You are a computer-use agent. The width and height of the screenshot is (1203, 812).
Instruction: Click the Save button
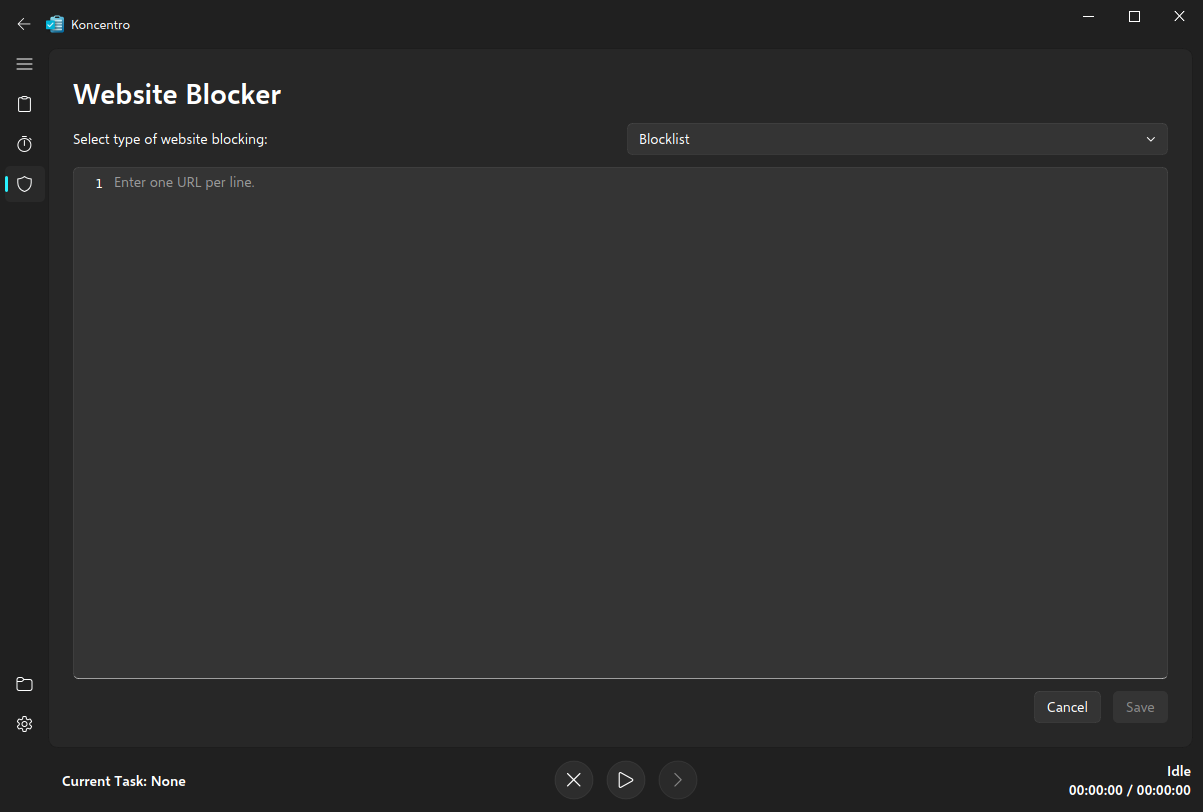[x=1139, y=707]
